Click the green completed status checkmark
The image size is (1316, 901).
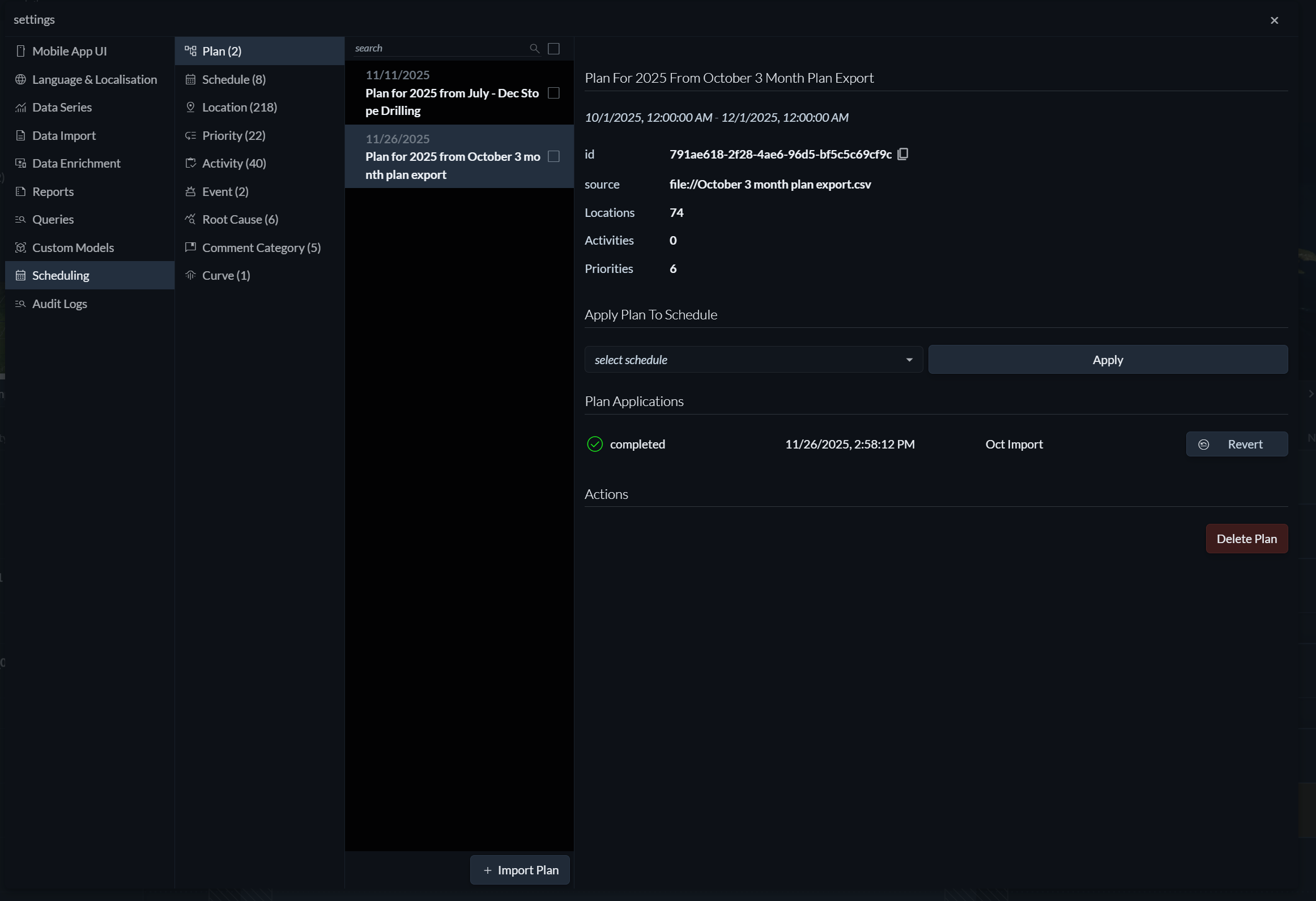(x=595, y=444)
